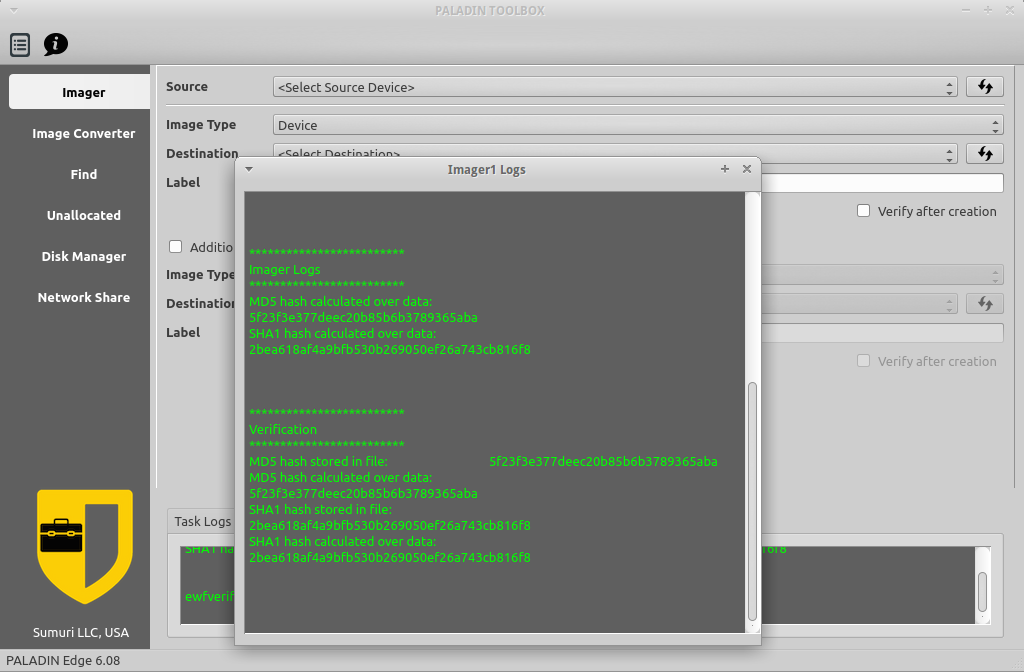Open the task list icon in toolbar

point(20,44)
